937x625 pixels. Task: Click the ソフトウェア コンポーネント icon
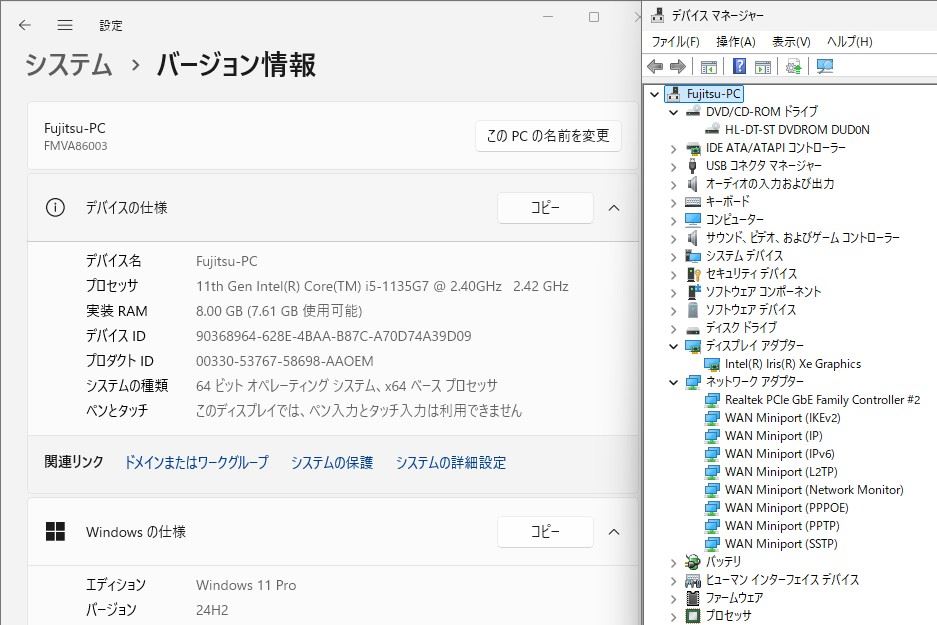click(x=693, y=292)
